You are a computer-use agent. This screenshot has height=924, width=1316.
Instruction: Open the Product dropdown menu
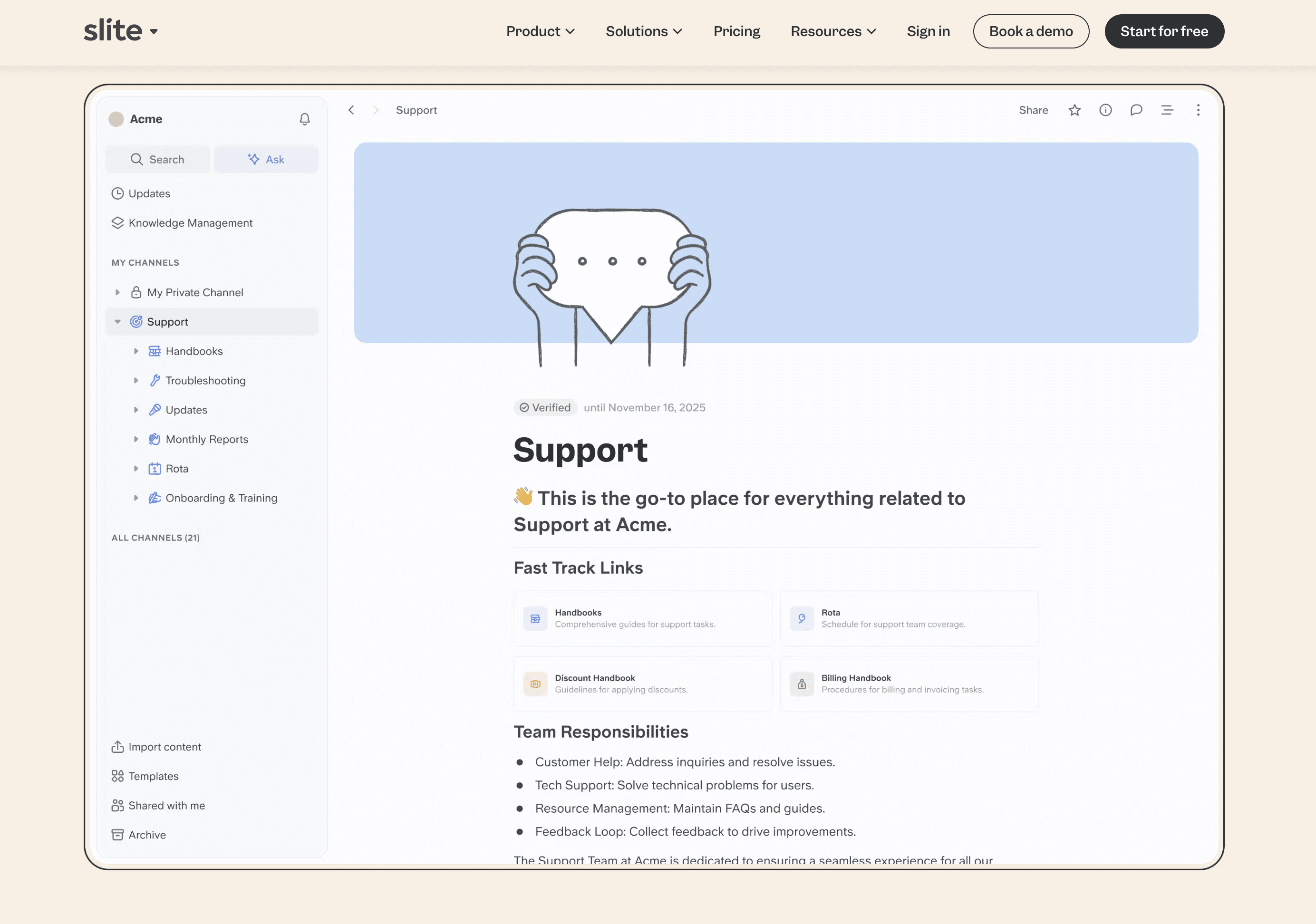click(540, 31)
